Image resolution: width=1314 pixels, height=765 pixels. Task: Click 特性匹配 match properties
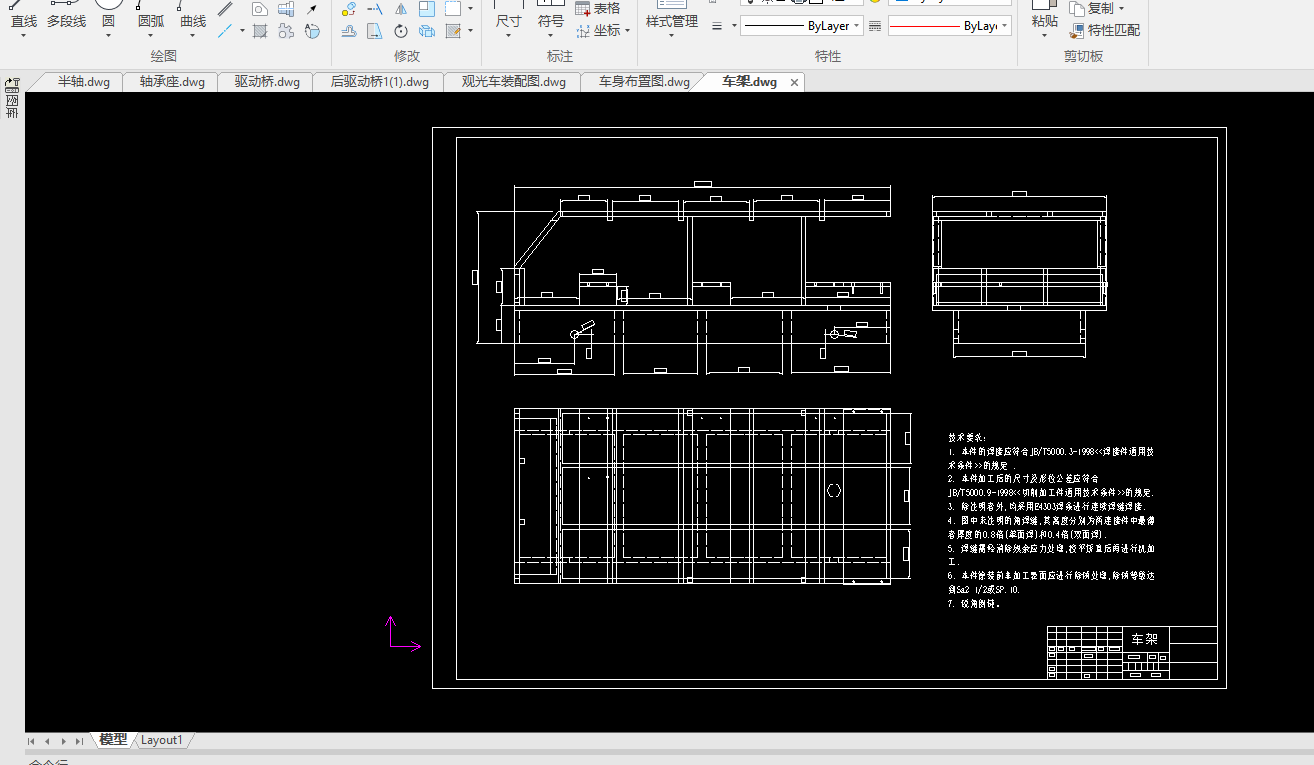tap(1105, 30)
